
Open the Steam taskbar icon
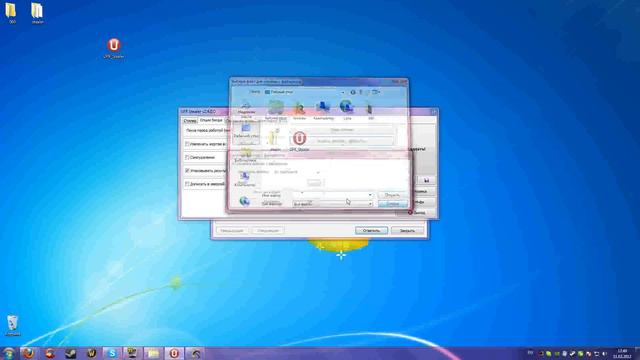click(x=71, y=353)
